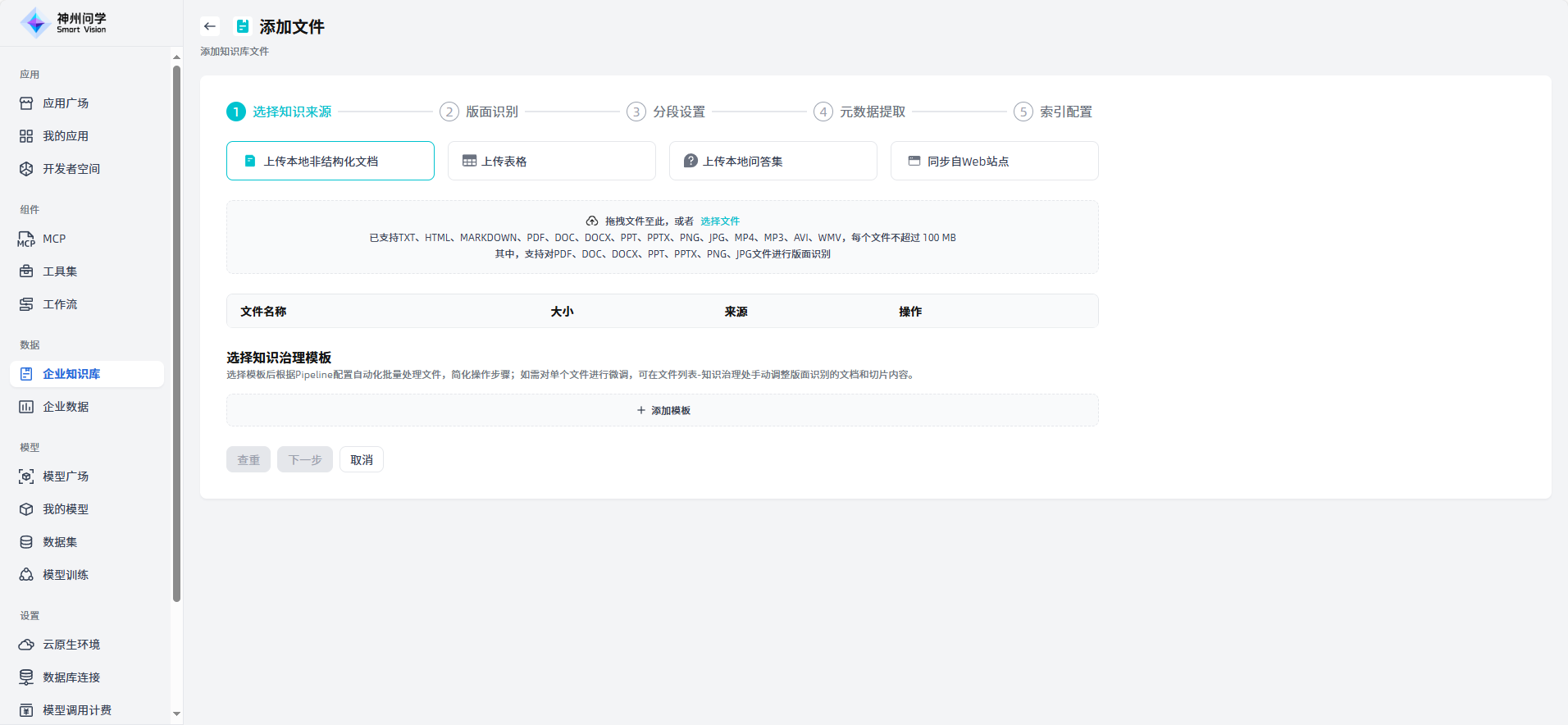1568x725 pixels.
Task: Switch to the 企业数据 menu item
Action: click(x=66, y=407)
